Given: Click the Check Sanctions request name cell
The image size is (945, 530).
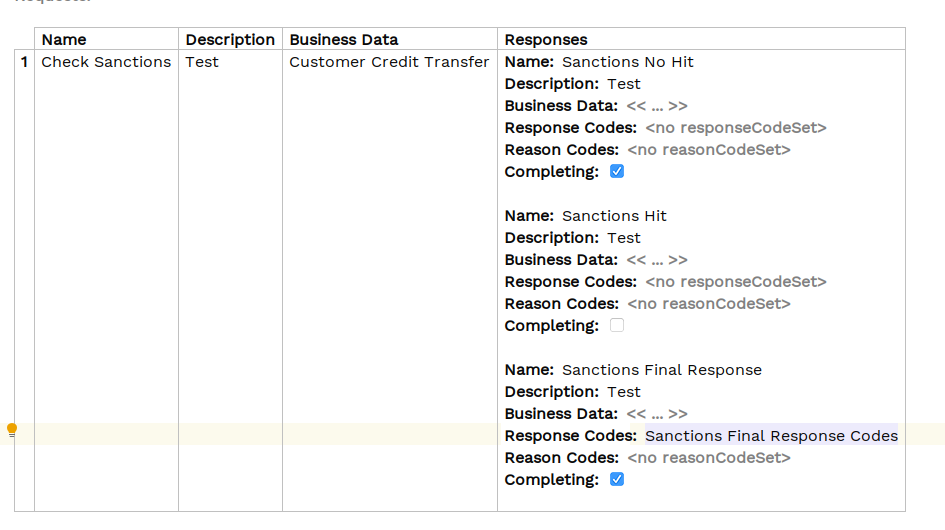Looking at the screenshot, I should tap(106, 62).
